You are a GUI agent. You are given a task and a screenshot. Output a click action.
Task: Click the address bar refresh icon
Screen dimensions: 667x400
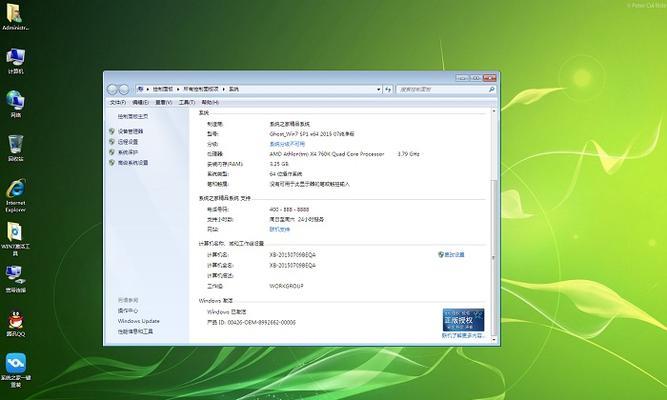pyautogui.click(x=388, y=89)
